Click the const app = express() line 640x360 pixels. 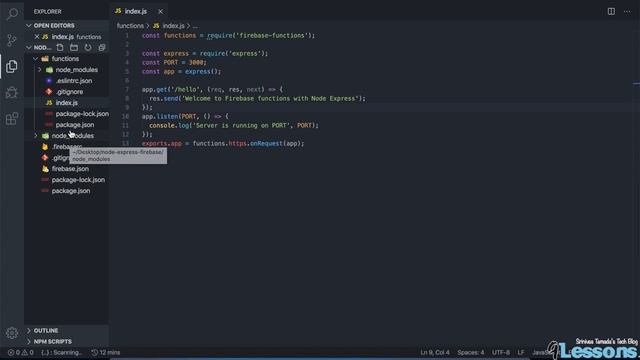pyautogui.click(x=181, y=71)
